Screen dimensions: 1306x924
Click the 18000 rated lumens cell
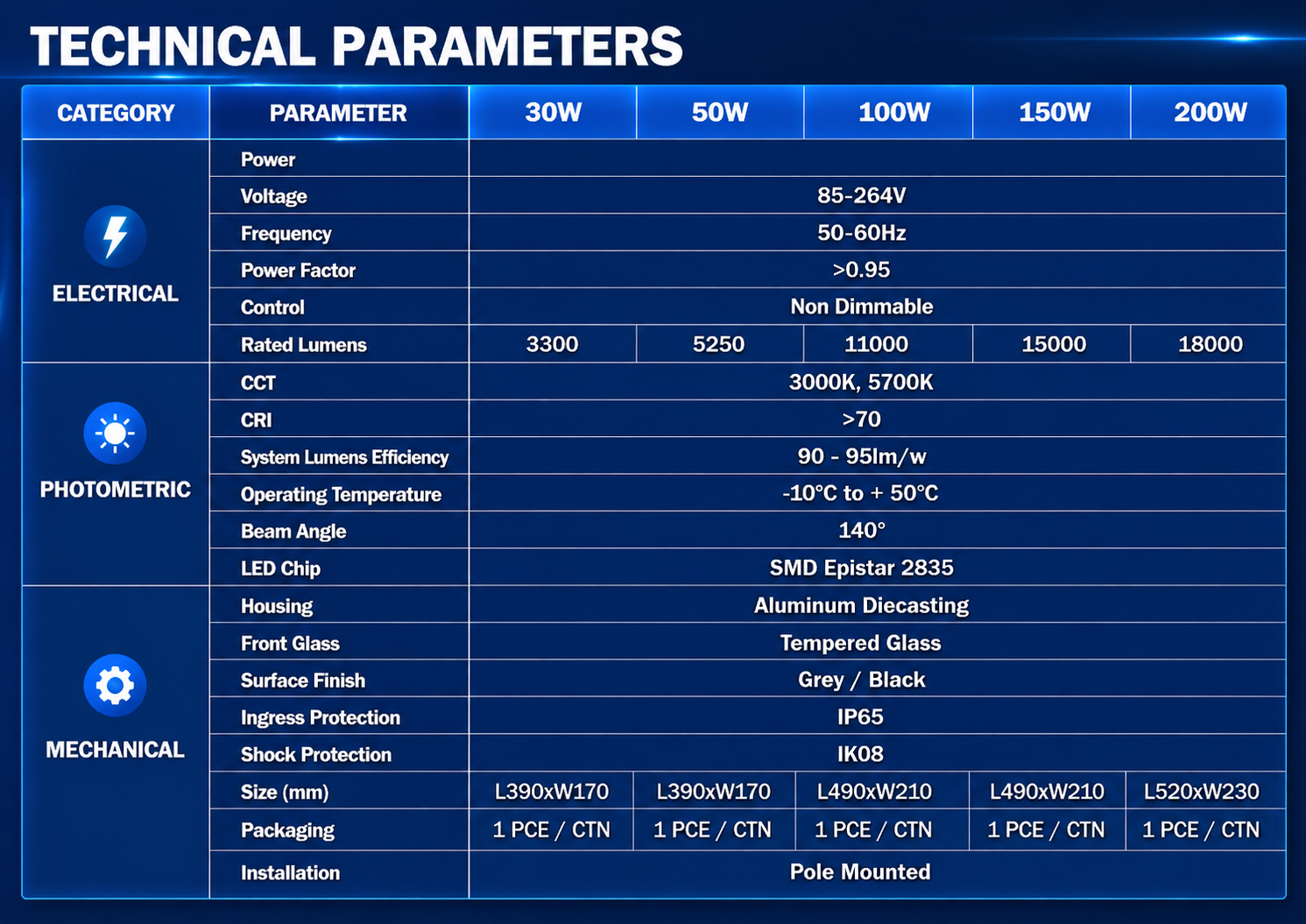pos(1209,344)
